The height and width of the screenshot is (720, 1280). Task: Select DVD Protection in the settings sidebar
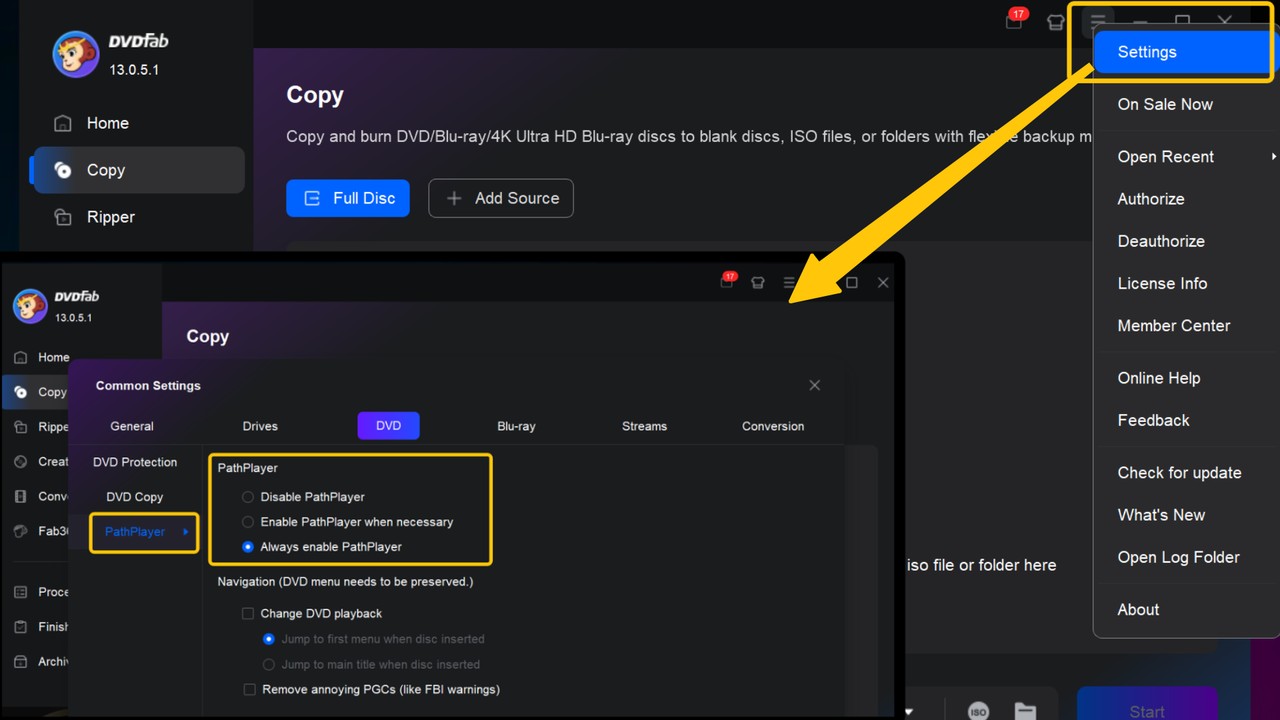134,462
